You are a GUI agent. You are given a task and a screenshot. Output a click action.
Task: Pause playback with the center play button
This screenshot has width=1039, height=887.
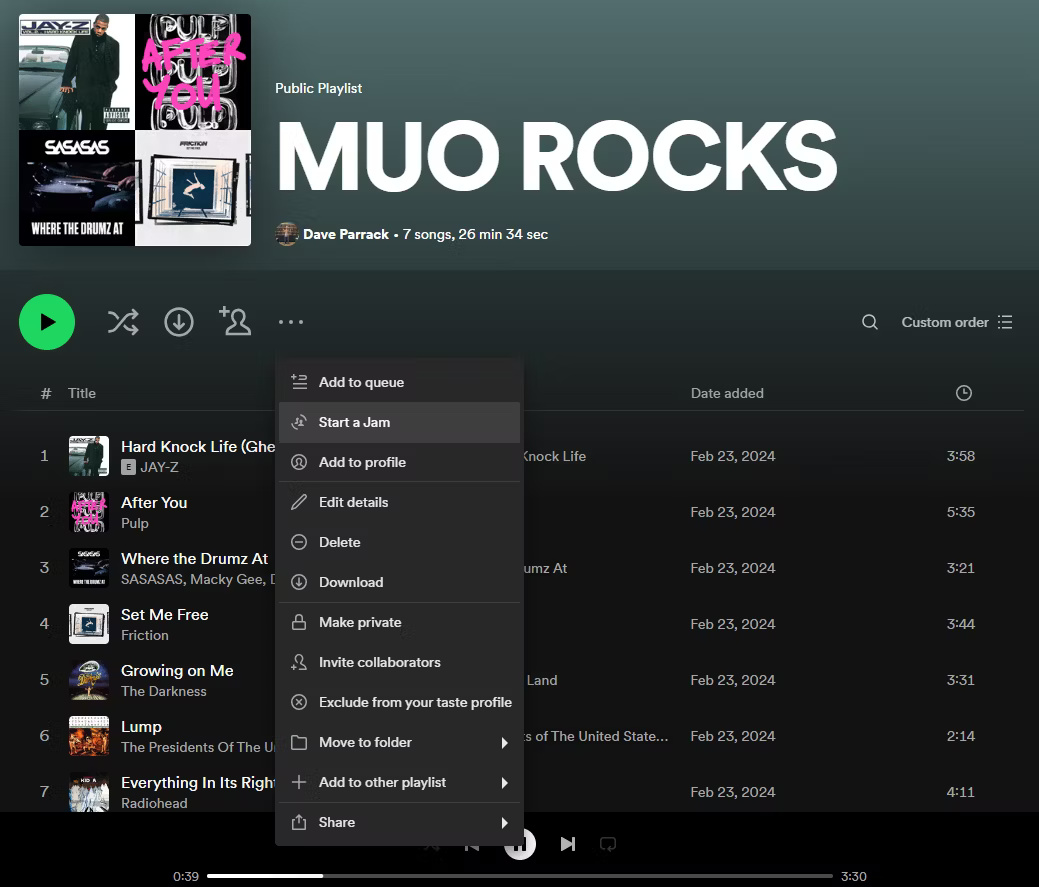(x=519, y=843)
